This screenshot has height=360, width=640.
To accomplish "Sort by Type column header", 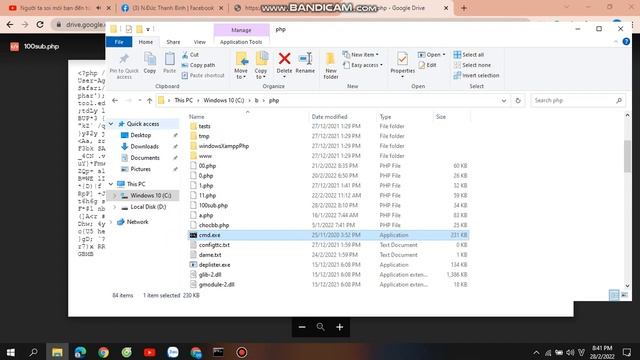I will pyautogui.click(x=385, y=117).
